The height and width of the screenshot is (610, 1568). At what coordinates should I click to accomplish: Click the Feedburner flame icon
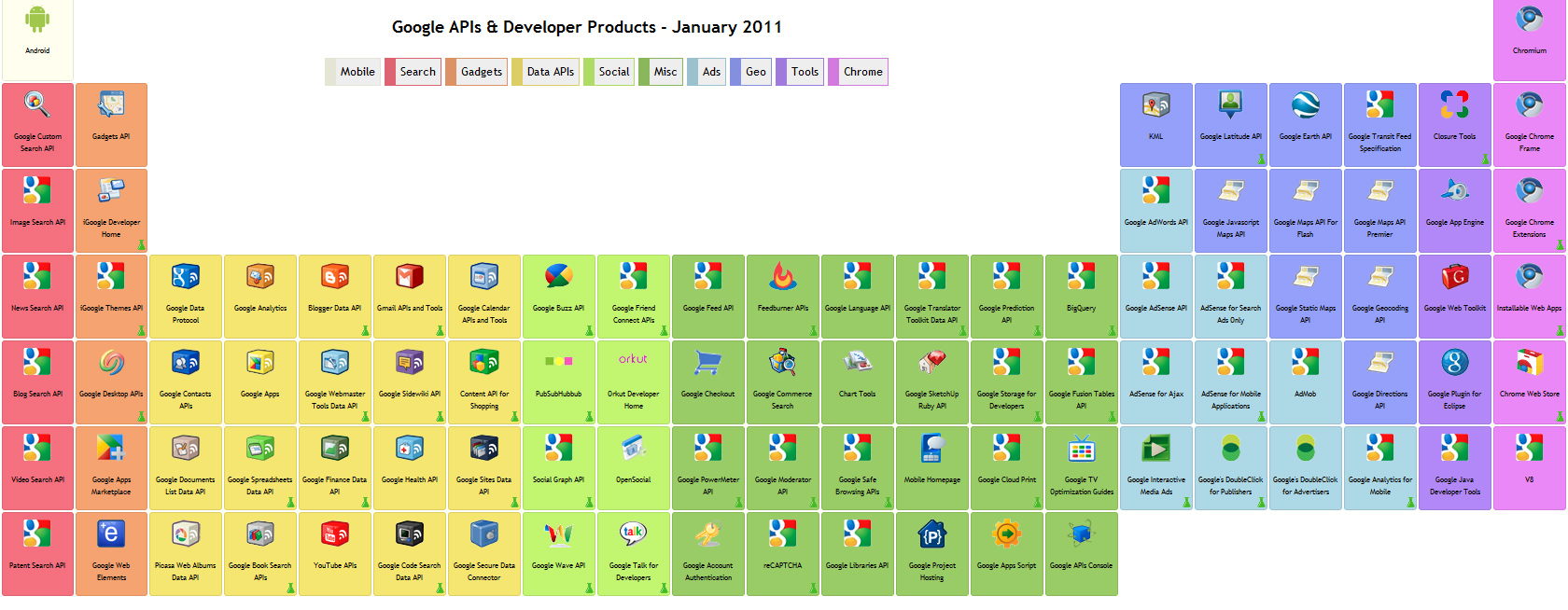pyautogui.click(x=782, y=276)
